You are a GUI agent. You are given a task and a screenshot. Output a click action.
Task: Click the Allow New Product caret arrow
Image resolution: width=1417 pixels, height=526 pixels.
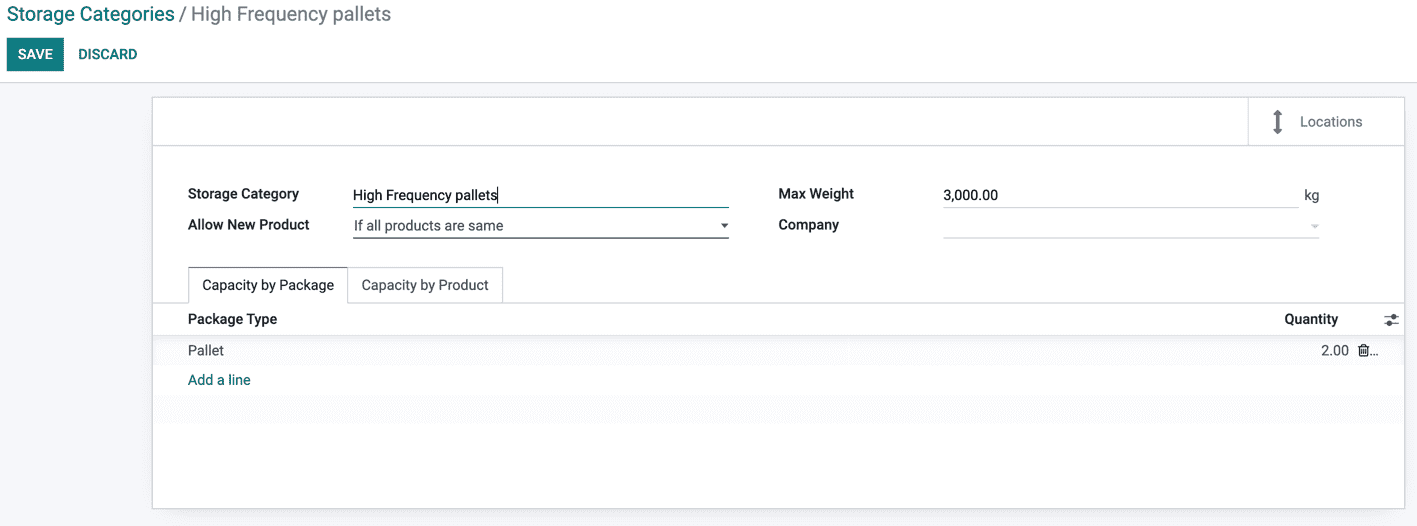pos(724,226)
